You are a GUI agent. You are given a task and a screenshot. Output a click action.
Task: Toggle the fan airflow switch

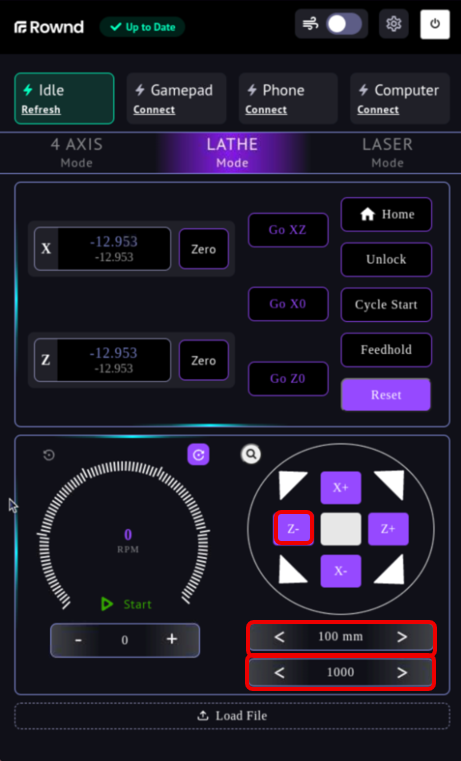[x=344, y=24]
